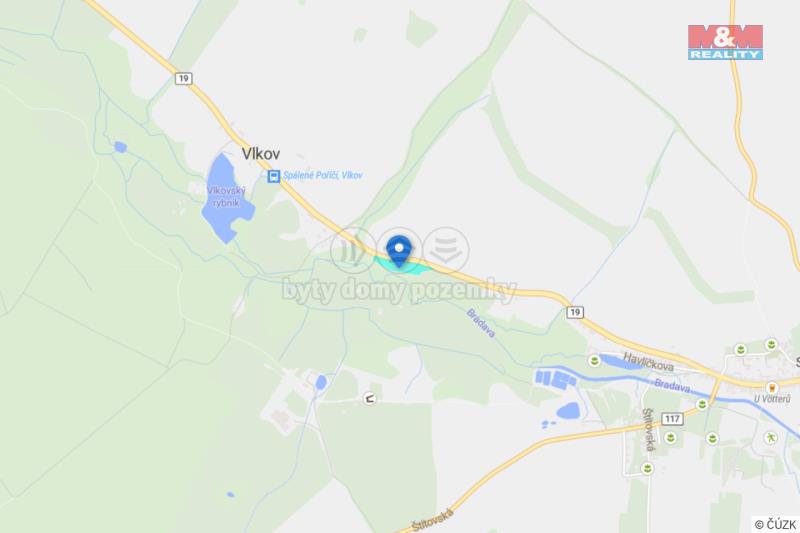Click route 19 shield near top-left road

pos(183,79)
